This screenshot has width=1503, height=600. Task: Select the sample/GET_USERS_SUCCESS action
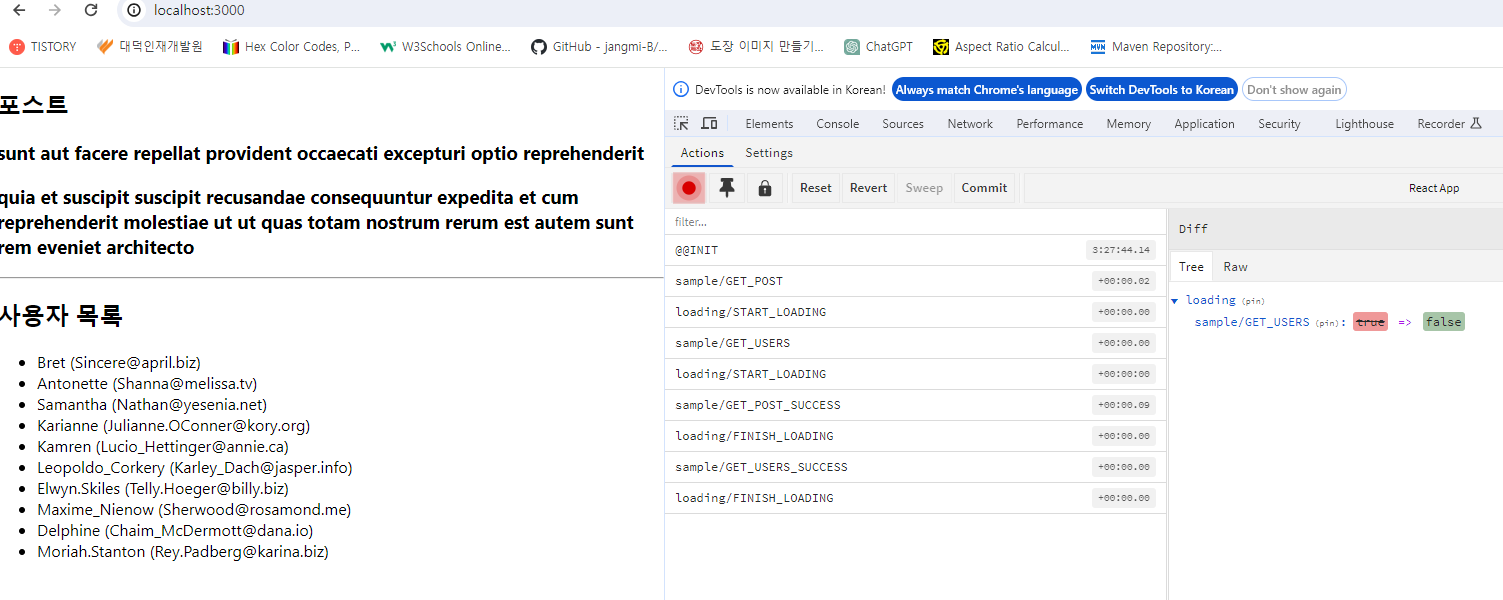[915, 467]
